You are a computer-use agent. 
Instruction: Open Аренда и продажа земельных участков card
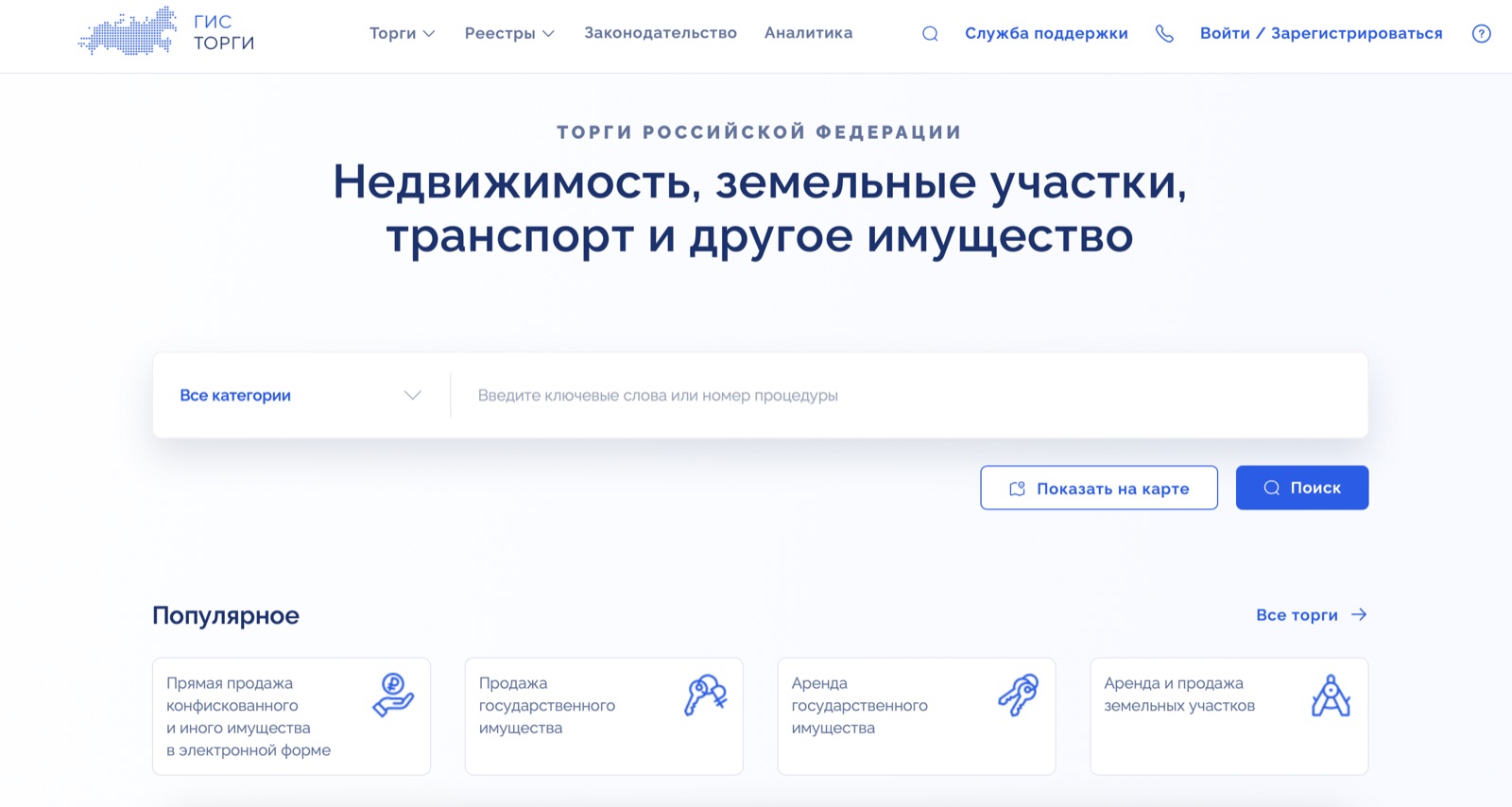coord(1228,716)
